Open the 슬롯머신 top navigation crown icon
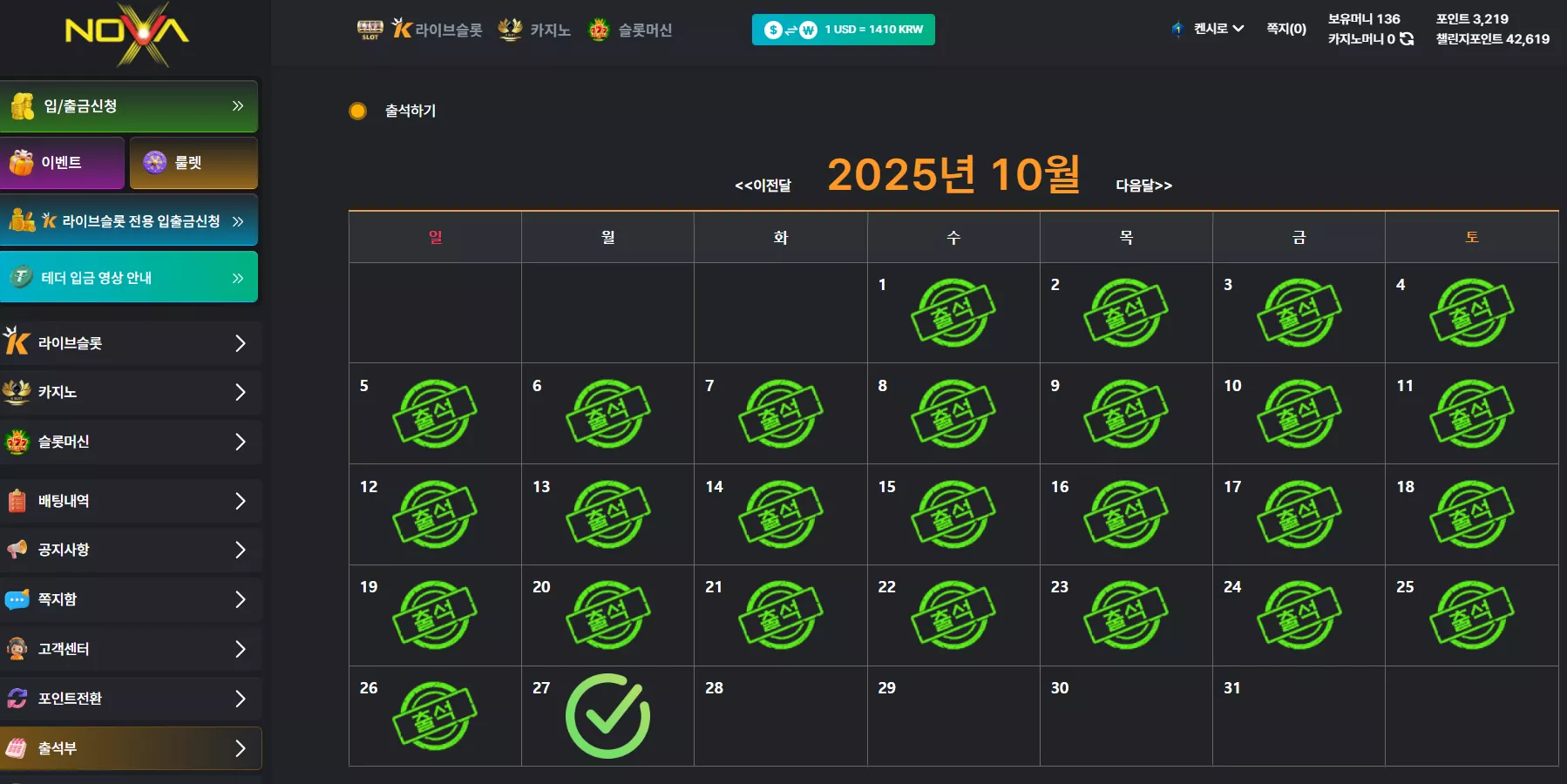The width and height of the screenshot is (1567, 784). tap(599, 30)
